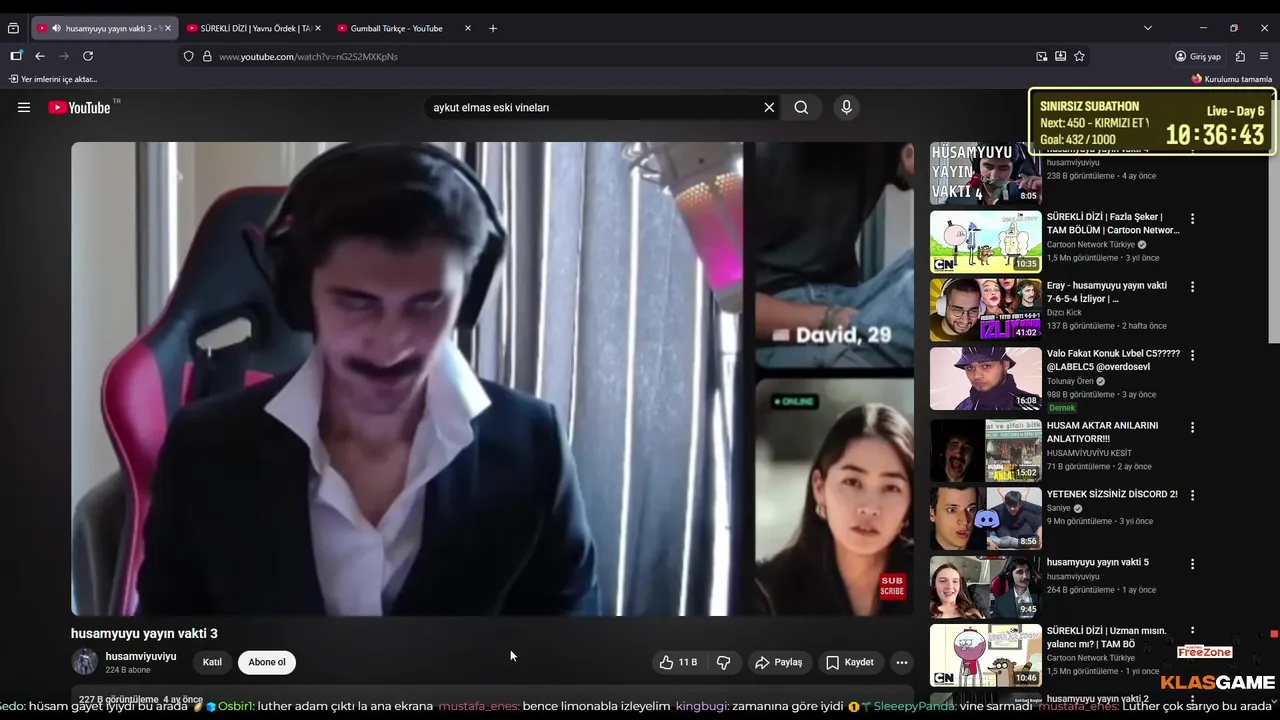Open HUSAMVİYUVİYU KESİT channel name
This screenshot has height=720, width=1280.
(1089, 453)
